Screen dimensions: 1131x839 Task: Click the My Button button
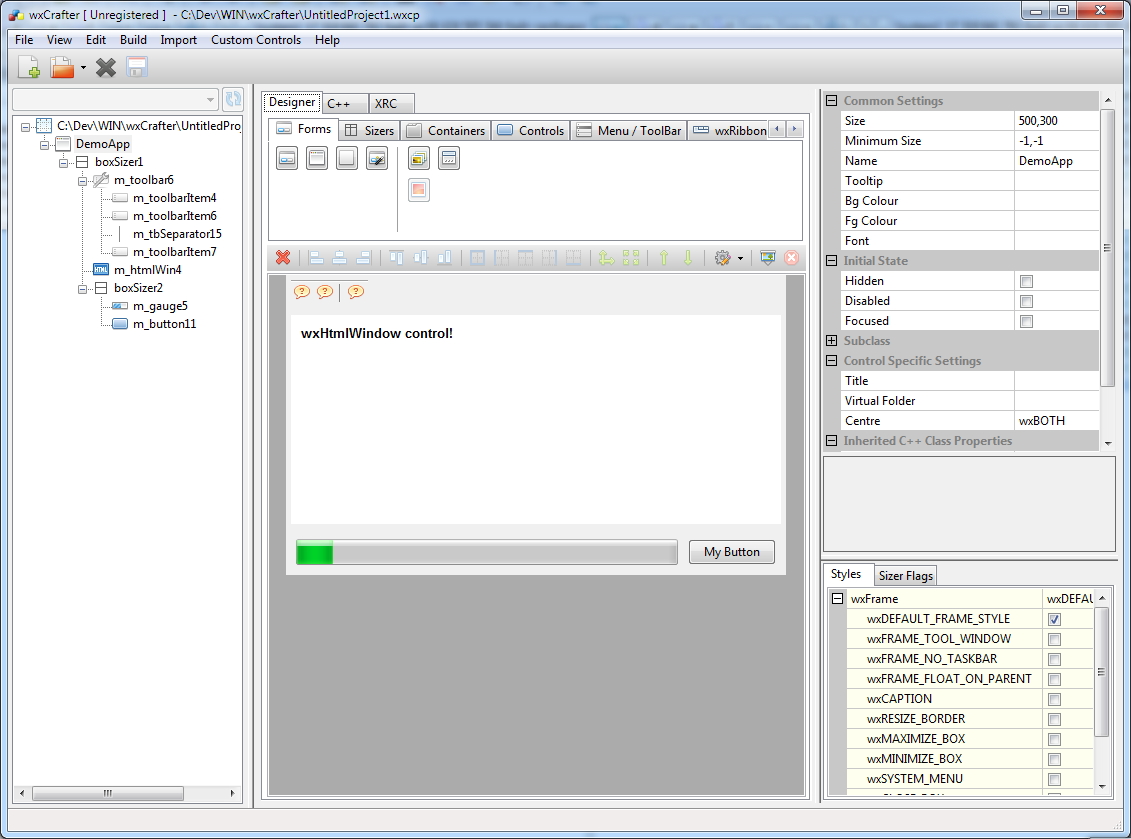(x=731, y=552)
